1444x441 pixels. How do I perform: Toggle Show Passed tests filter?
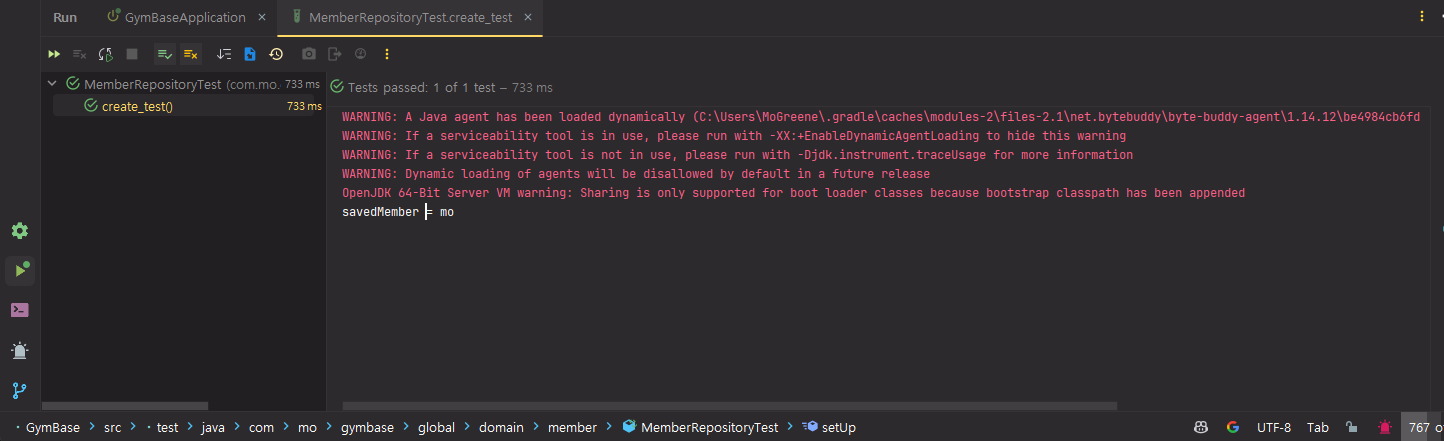(x=165, y=54)
